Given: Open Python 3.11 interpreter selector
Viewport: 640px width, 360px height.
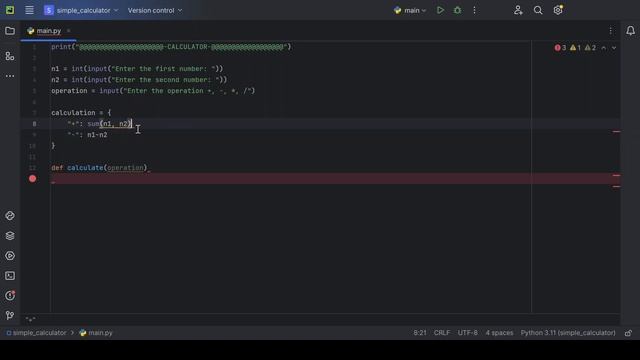Looking at the screenshot, I should (568, 333).
